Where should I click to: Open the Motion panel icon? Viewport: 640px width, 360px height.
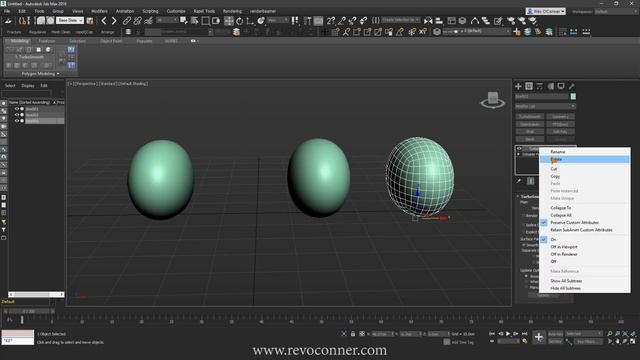550,86
